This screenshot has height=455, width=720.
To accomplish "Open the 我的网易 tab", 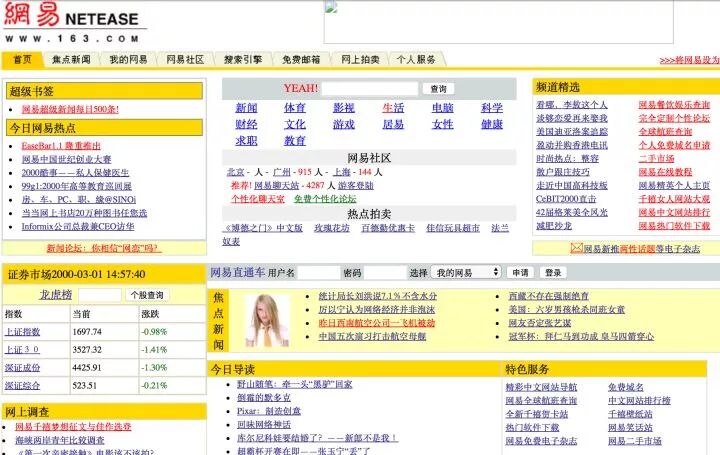I will (x=128, y=60).
